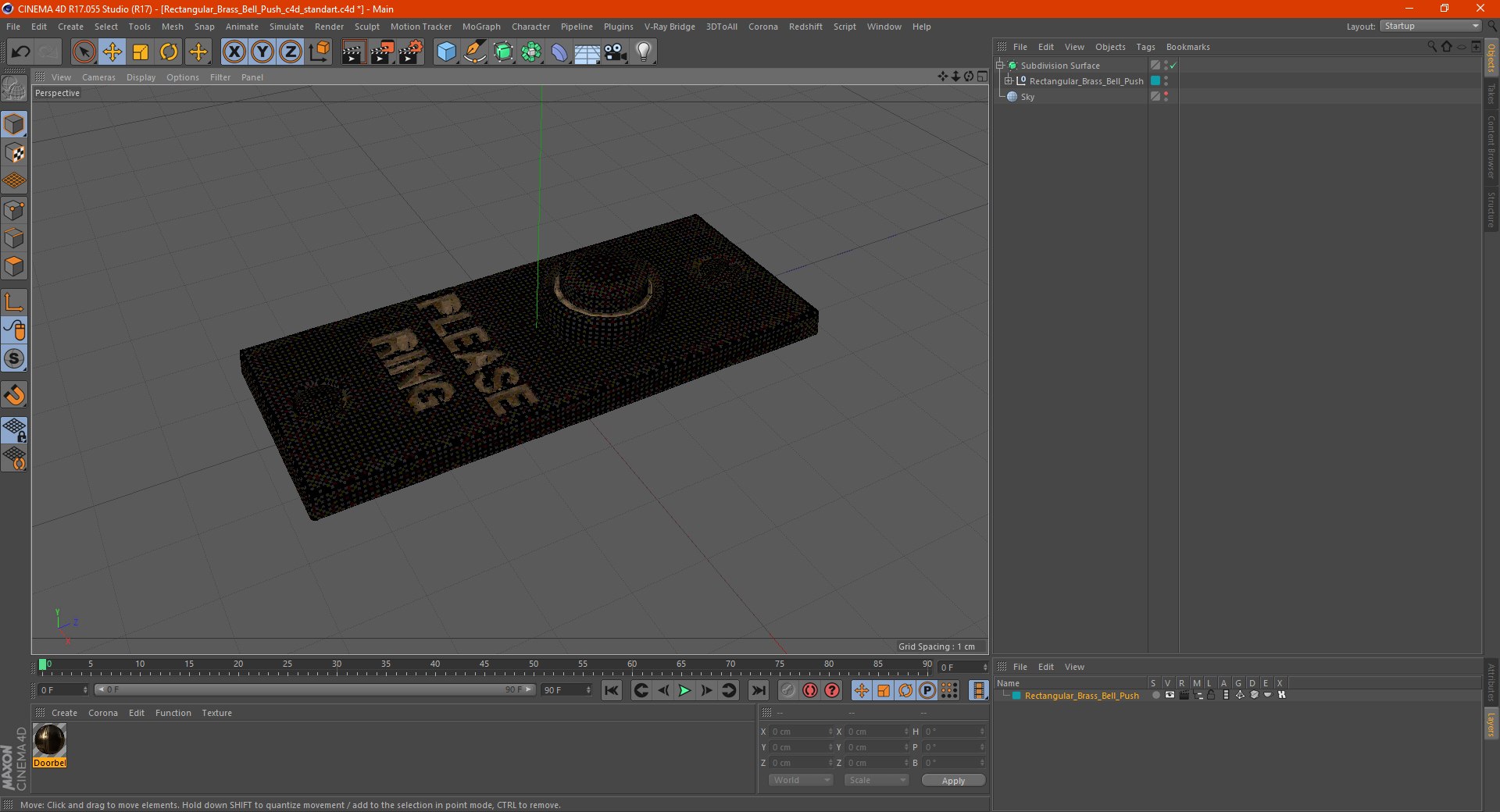Open the green Array modeling icon
Viewport: 1500px width, 812px height.
point(531,52)
